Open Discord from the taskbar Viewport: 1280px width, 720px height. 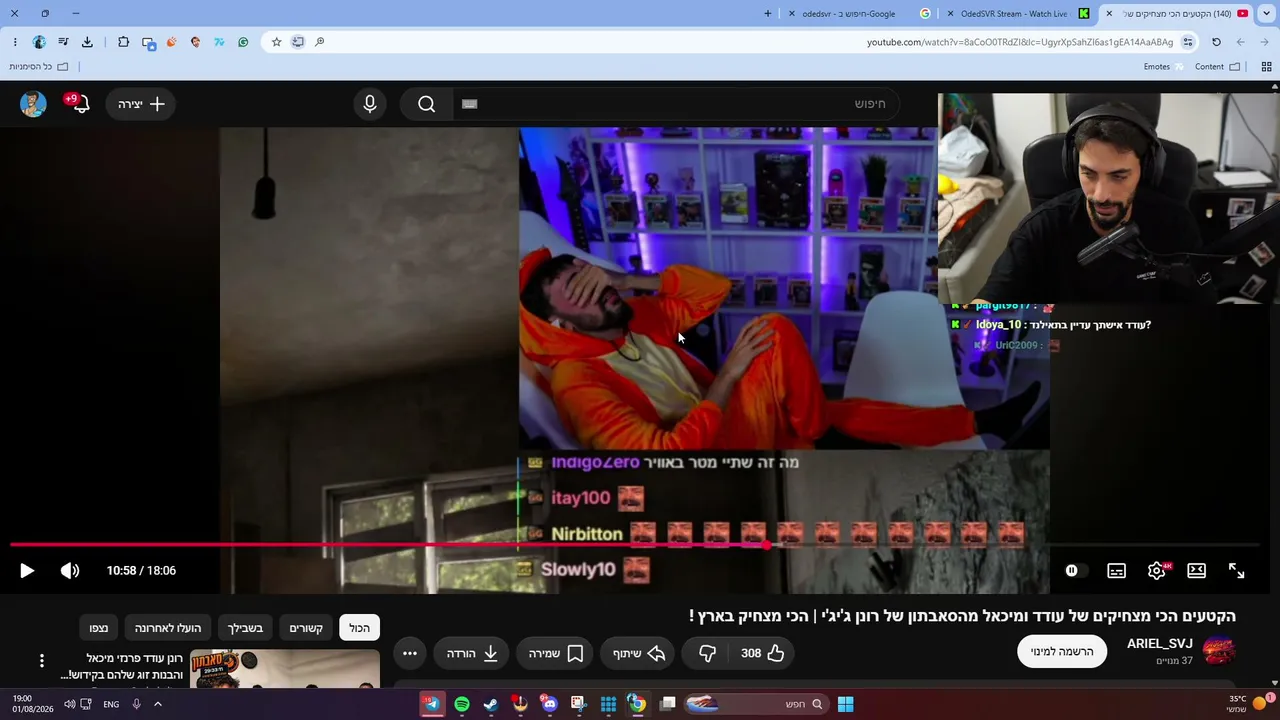549,704
